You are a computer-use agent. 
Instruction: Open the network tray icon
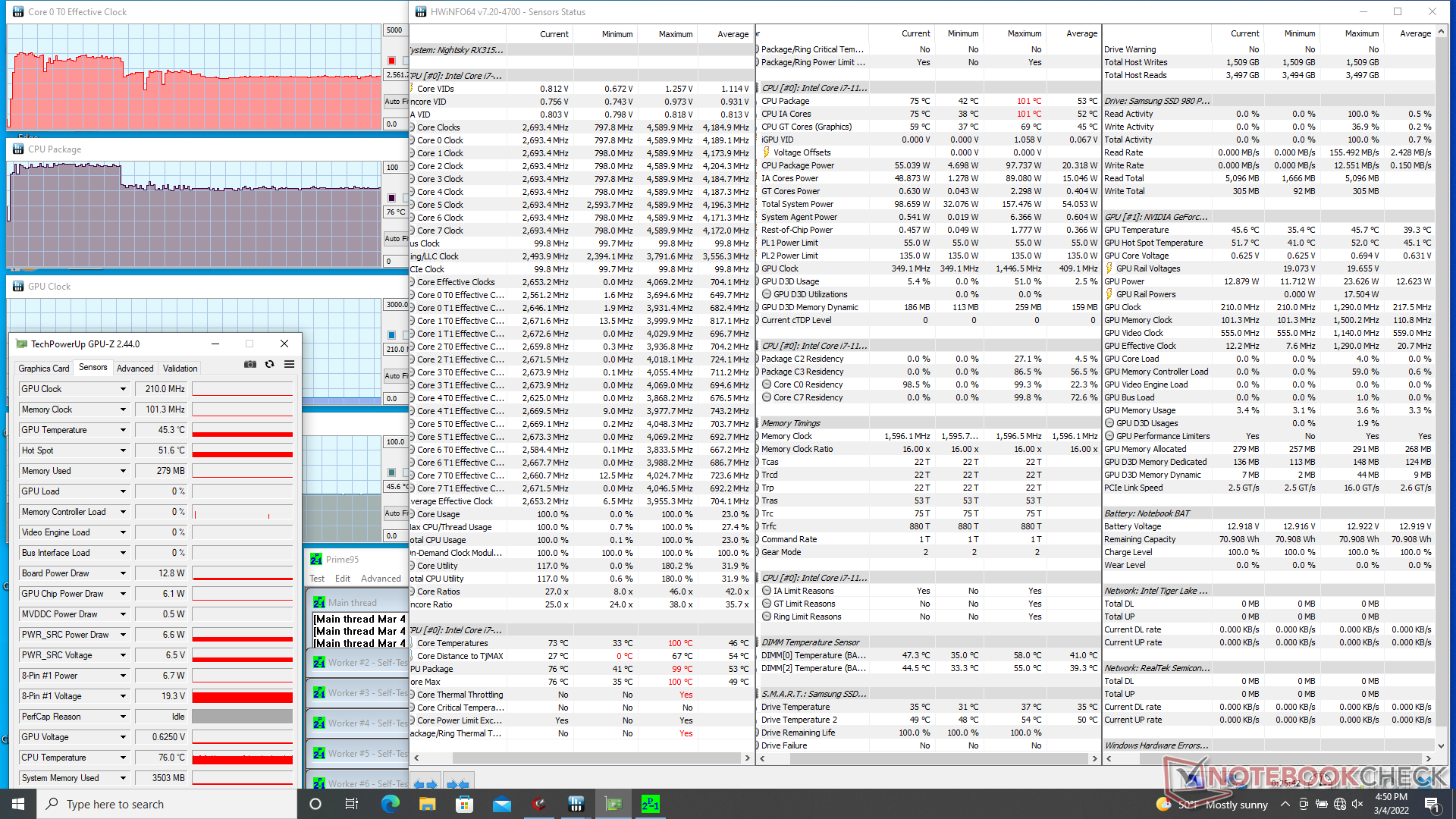coord(1339,804)
